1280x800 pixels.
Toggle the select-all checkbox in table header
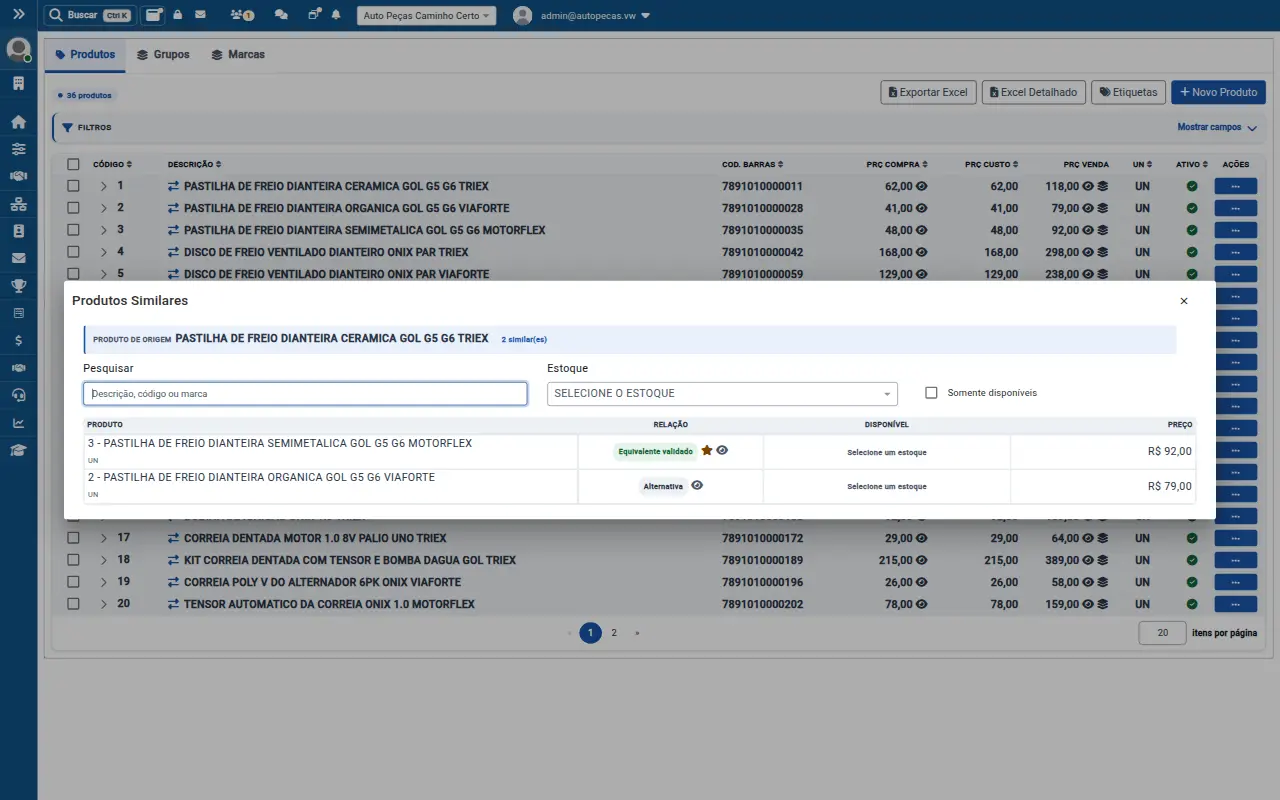73,164
